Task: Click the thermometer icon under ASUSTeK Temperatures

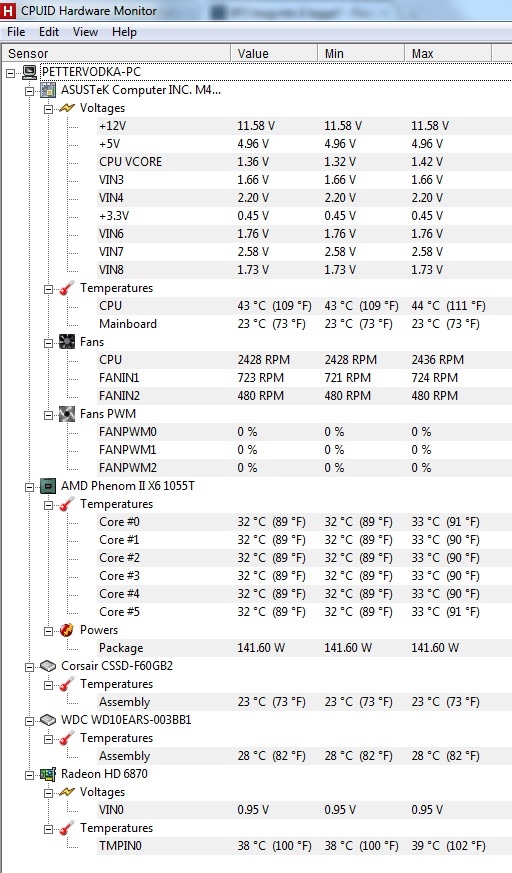Action: click(67, 288)
